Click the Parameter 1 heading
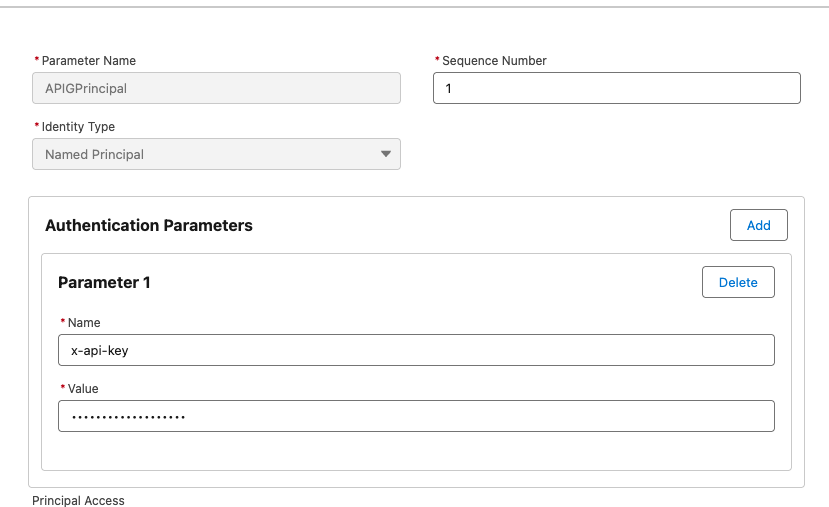829x507 pixels. [104, 282]
